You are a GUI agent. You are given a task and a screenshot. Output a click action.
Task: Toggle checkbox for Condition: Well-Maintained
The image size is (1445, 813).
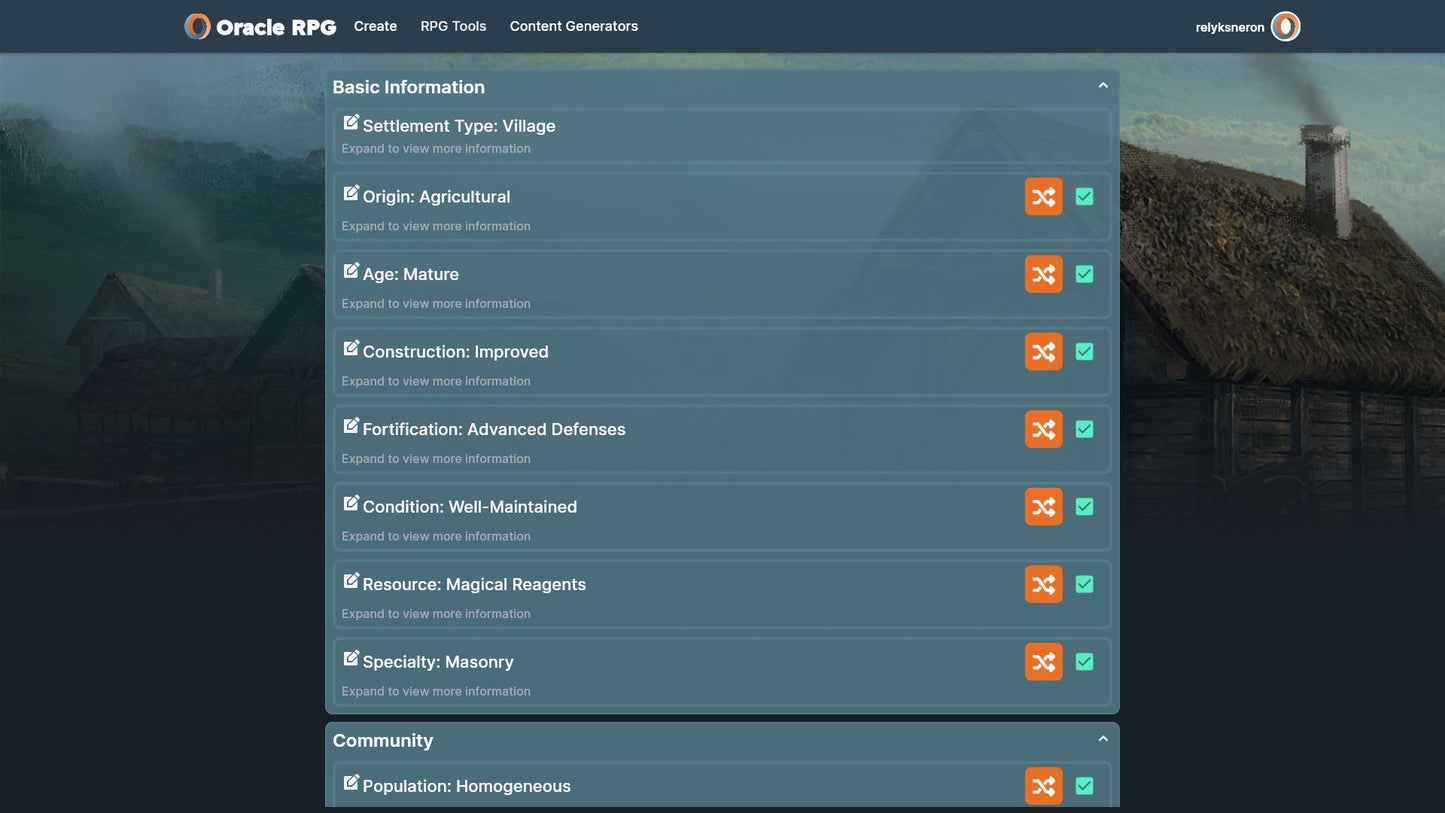(1084, 507)
